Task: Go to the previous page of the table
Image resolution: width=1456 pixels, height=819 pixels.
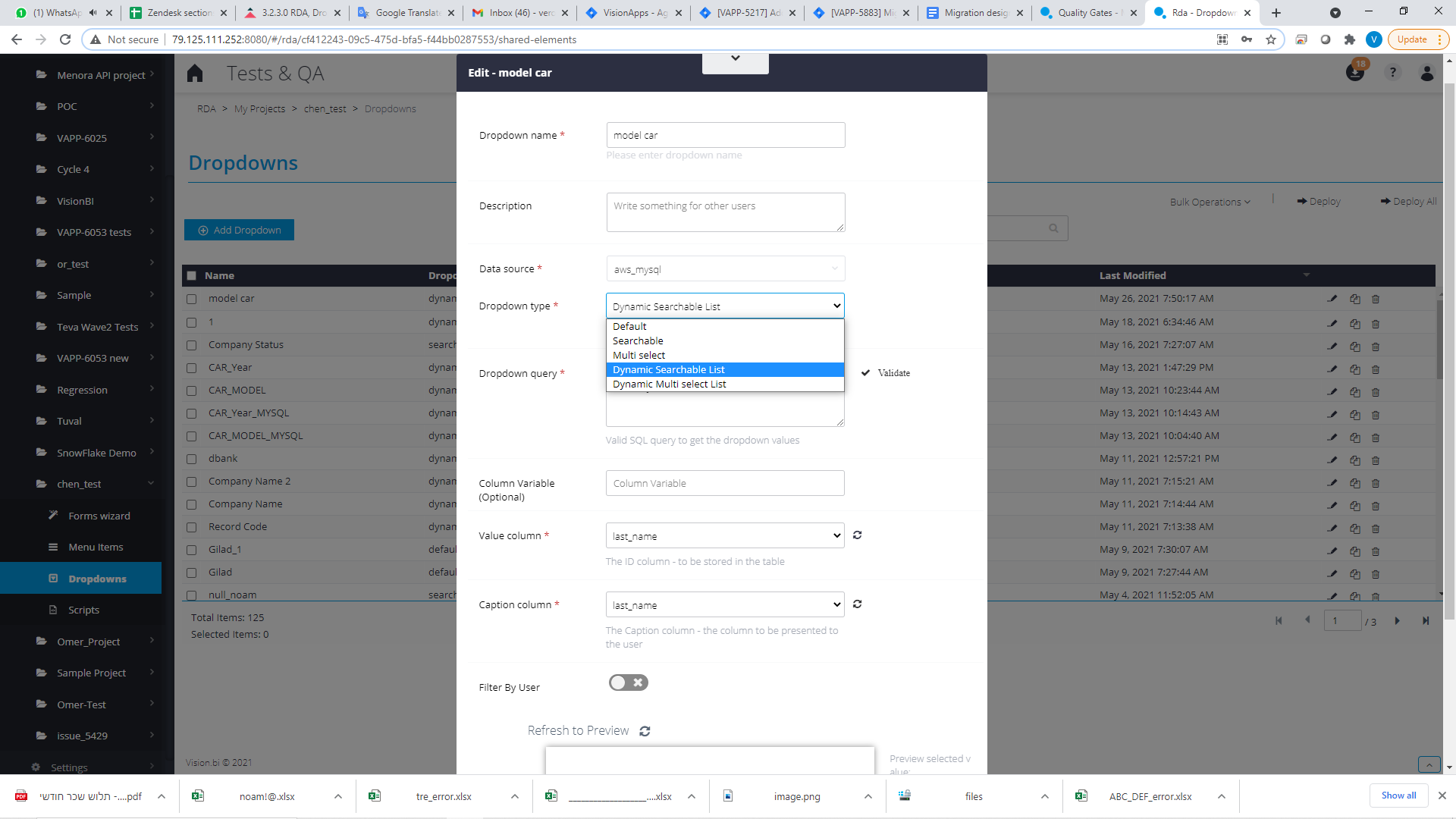Action: (x=1307, y=620)
